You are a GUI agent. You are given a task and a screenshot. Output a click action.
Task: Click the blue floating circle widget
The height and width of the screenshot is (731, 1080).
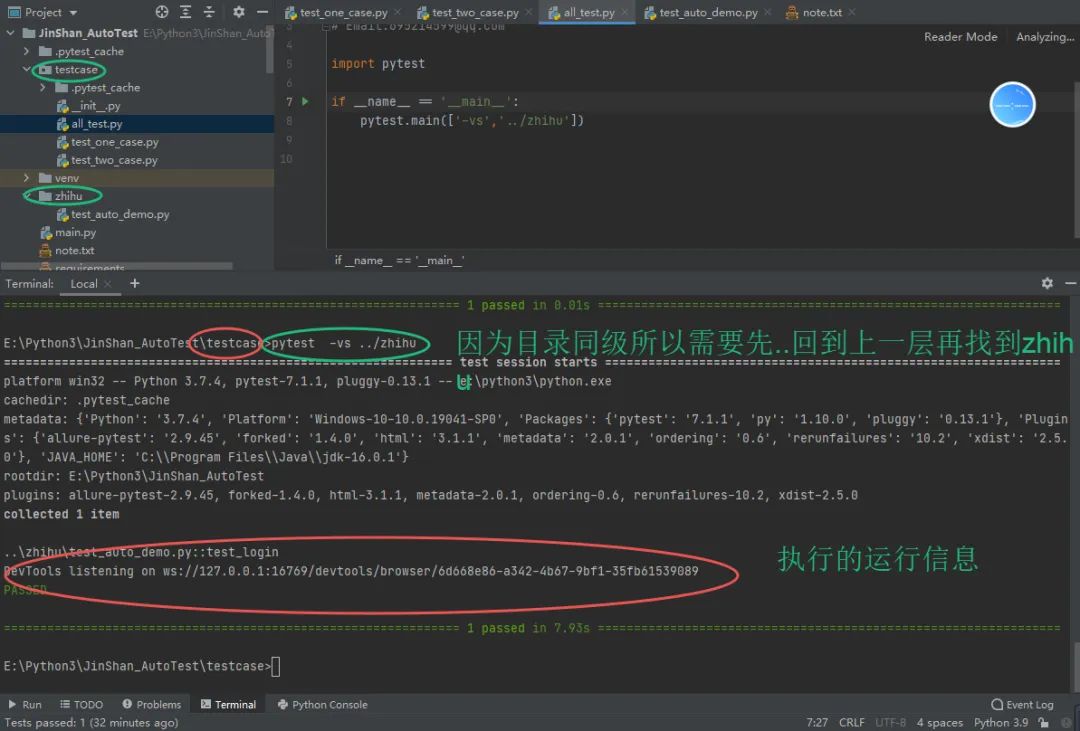1012,105
